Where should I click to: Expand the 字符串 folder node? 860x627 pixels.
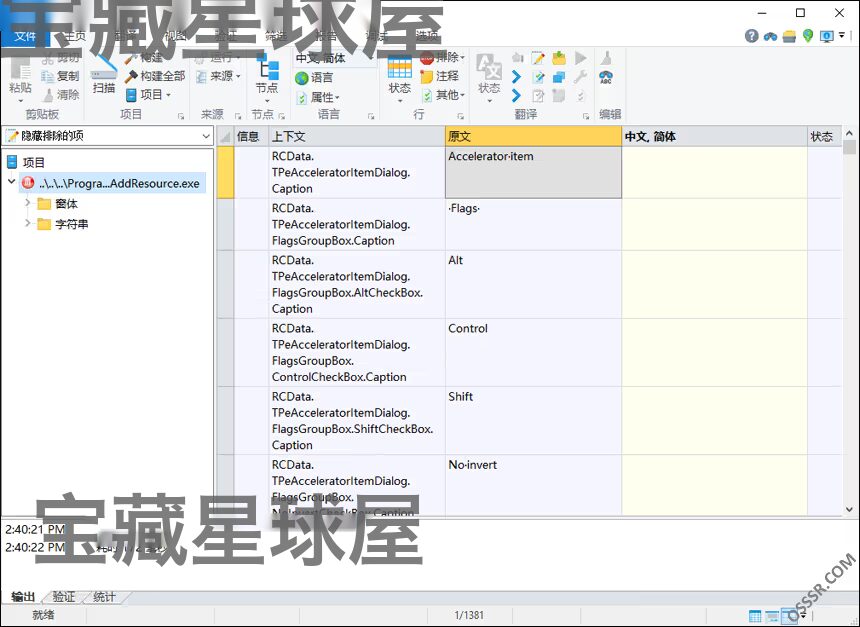[28, 223]
